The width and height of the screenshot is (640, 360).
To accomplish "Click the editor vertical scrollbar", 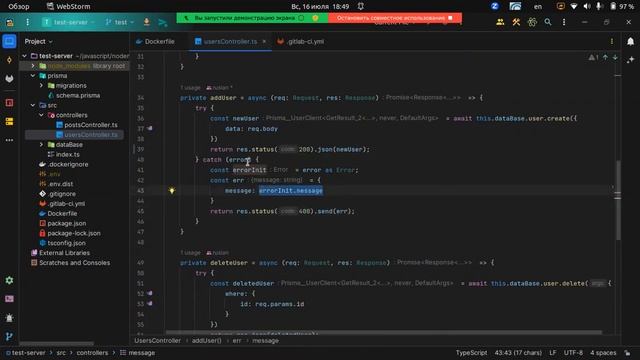I will click(618, 200).
